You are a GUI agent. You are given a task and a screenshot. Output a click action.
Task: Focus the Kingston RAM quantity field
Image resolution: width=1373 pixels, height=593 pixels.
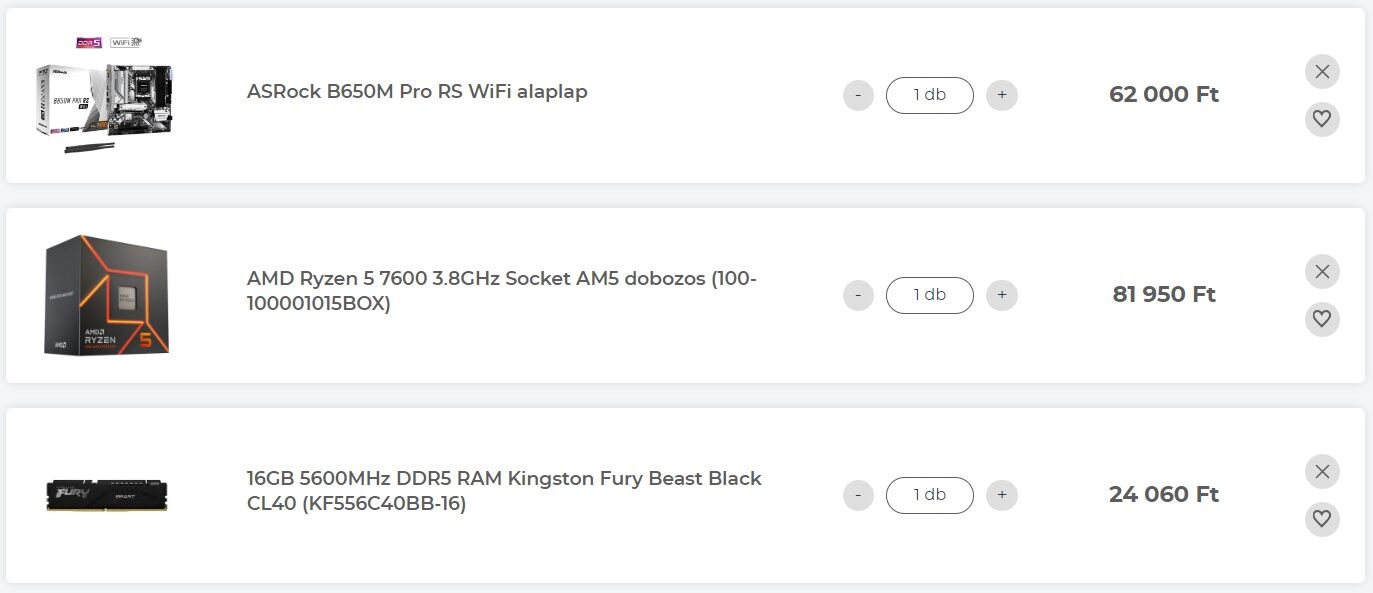(929, 496)
